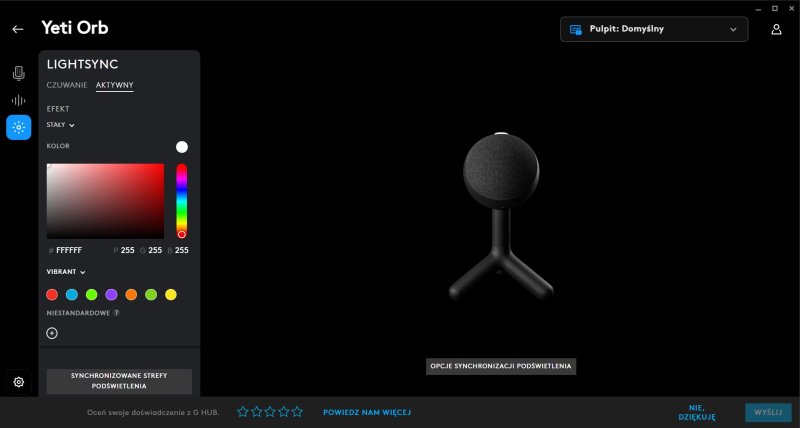
Task: Open the microphone settings sidebar icon
Action: pyautogui.click(x=18, y=73)
